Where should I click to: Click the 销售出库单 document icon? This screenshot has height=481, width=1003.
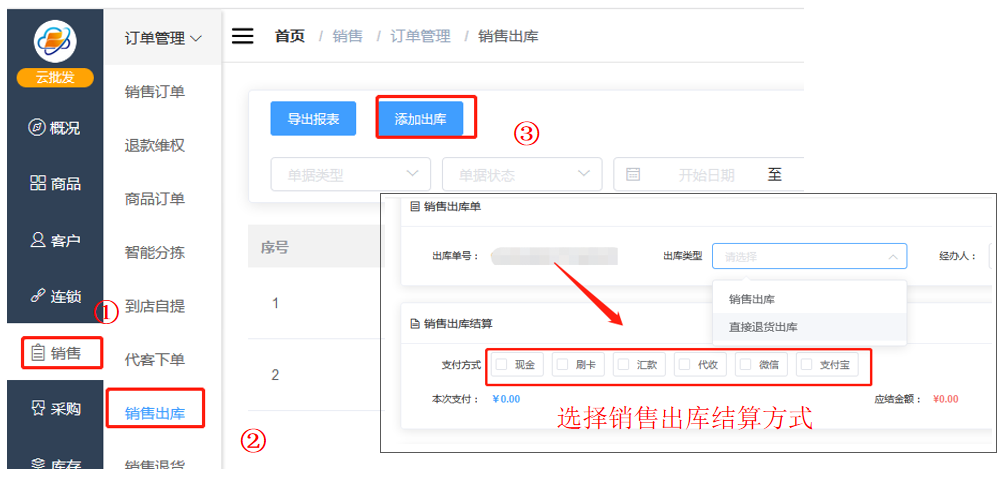[415, 207]
